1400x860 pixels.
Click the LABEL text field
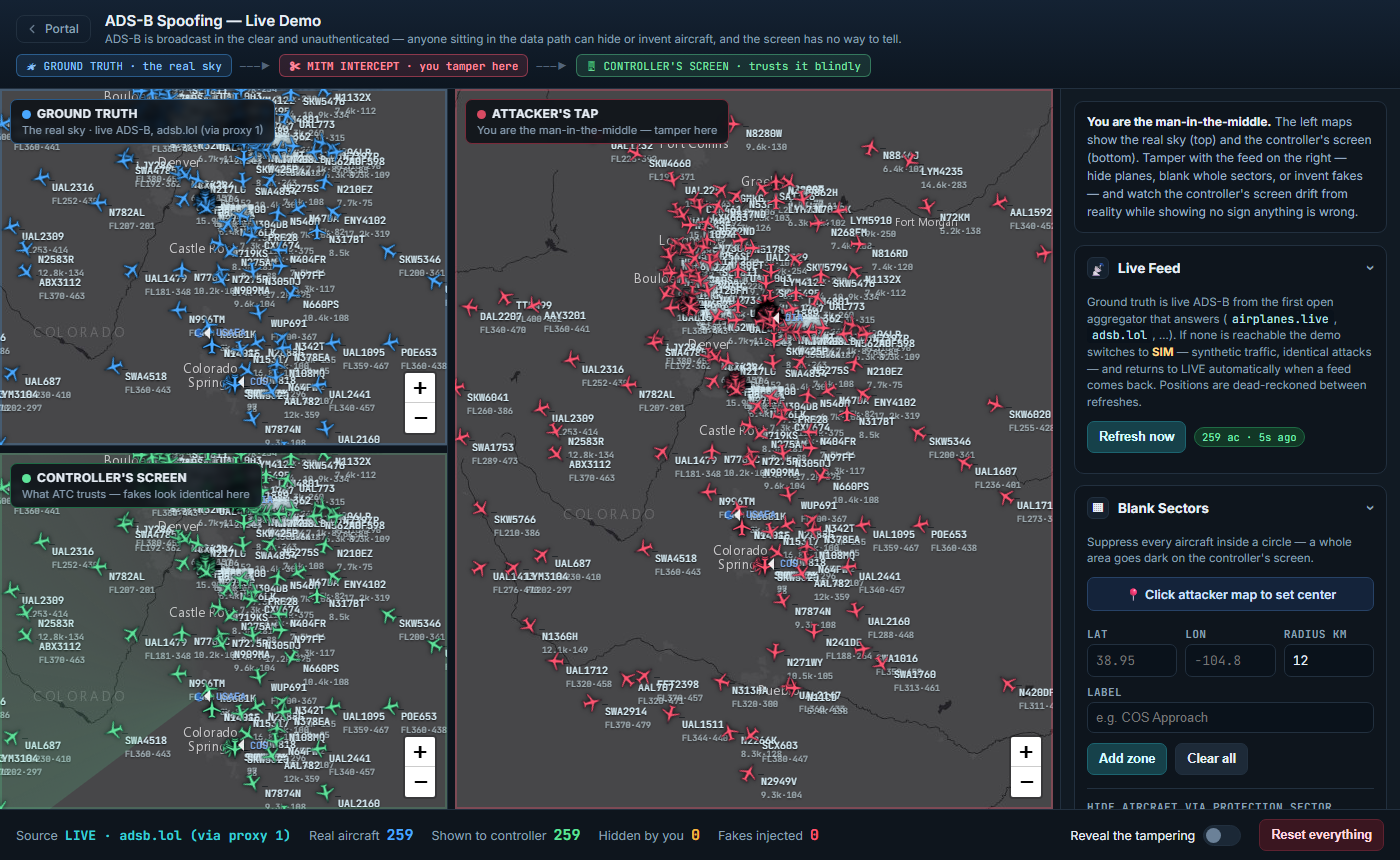(x=1230, y=717)
